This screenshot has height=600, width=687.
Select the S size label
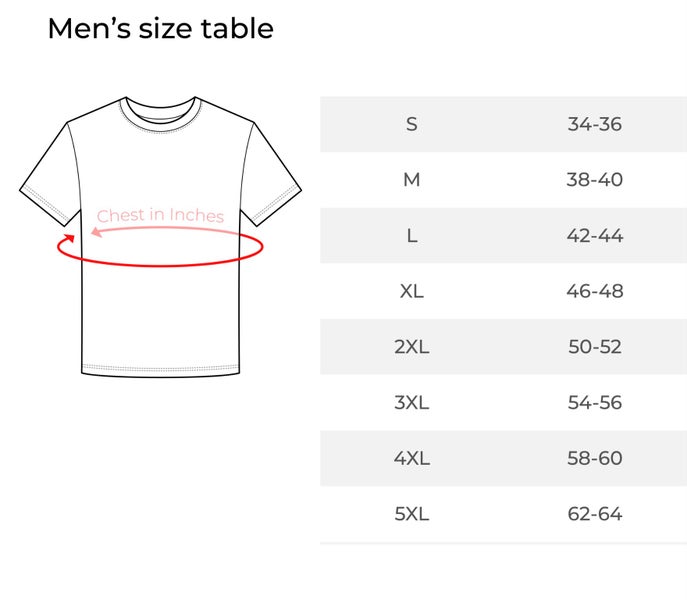(412, 124)
